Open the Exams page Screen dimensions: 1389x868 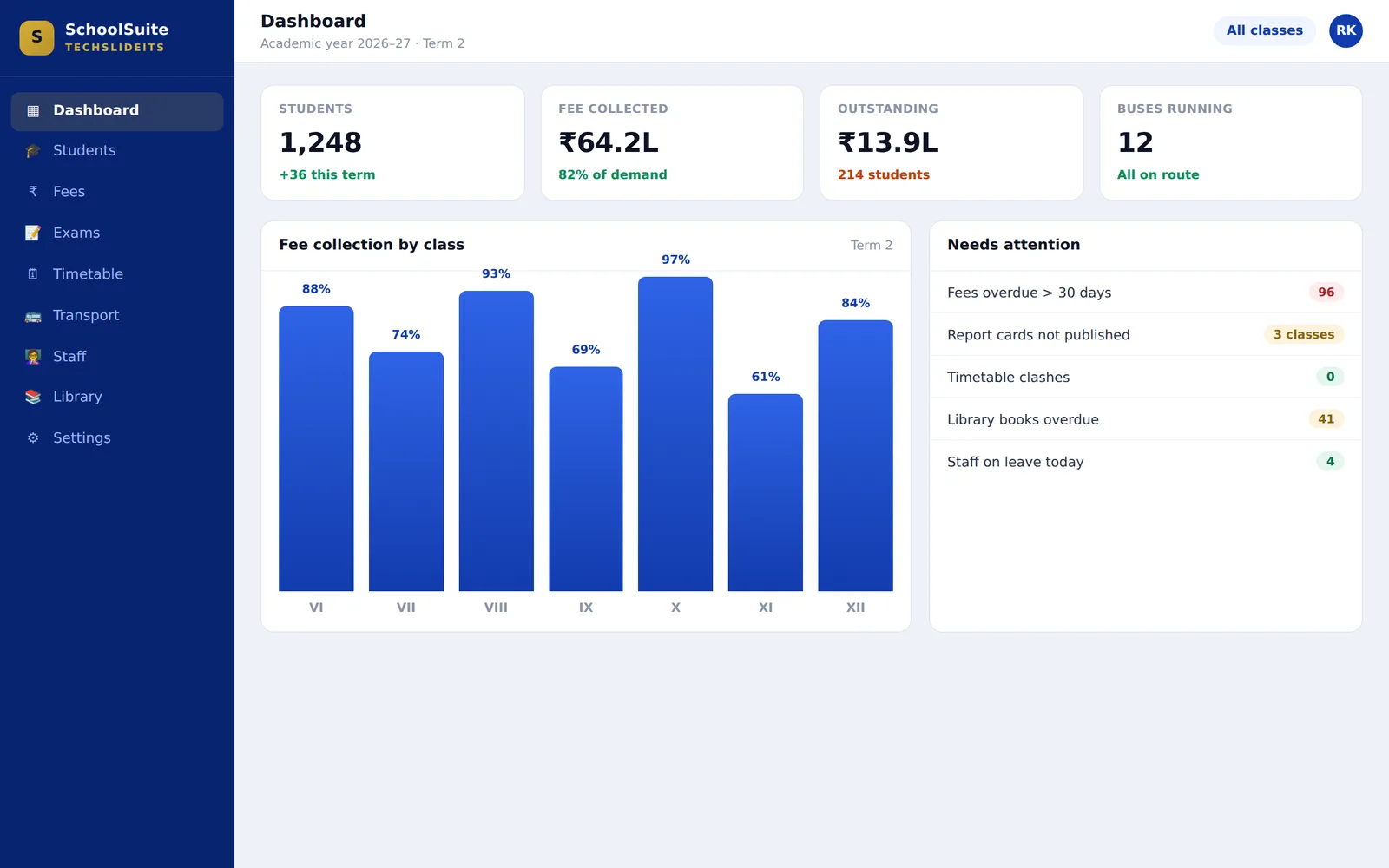(x=117, y=233)
